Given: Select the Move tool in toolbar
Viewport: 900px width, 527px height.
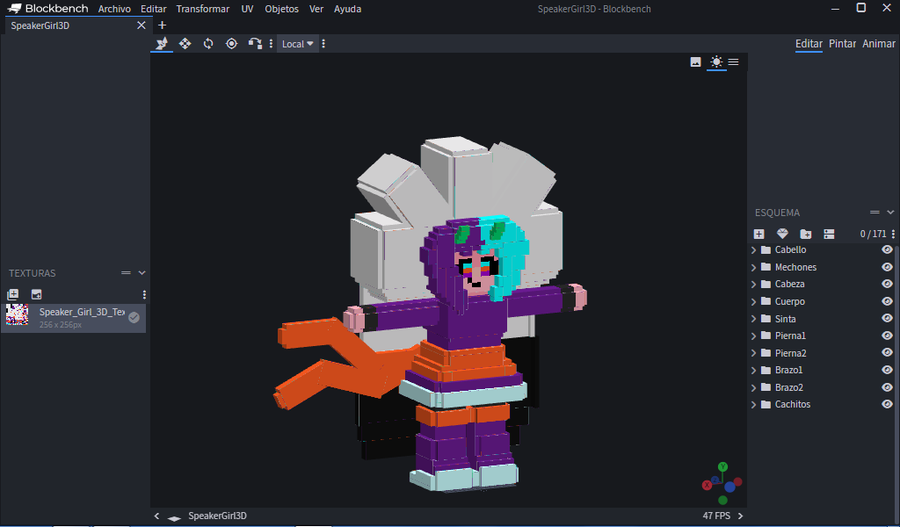Looking at the screenshot, I should pyautogui.click(x=162, y=44).
